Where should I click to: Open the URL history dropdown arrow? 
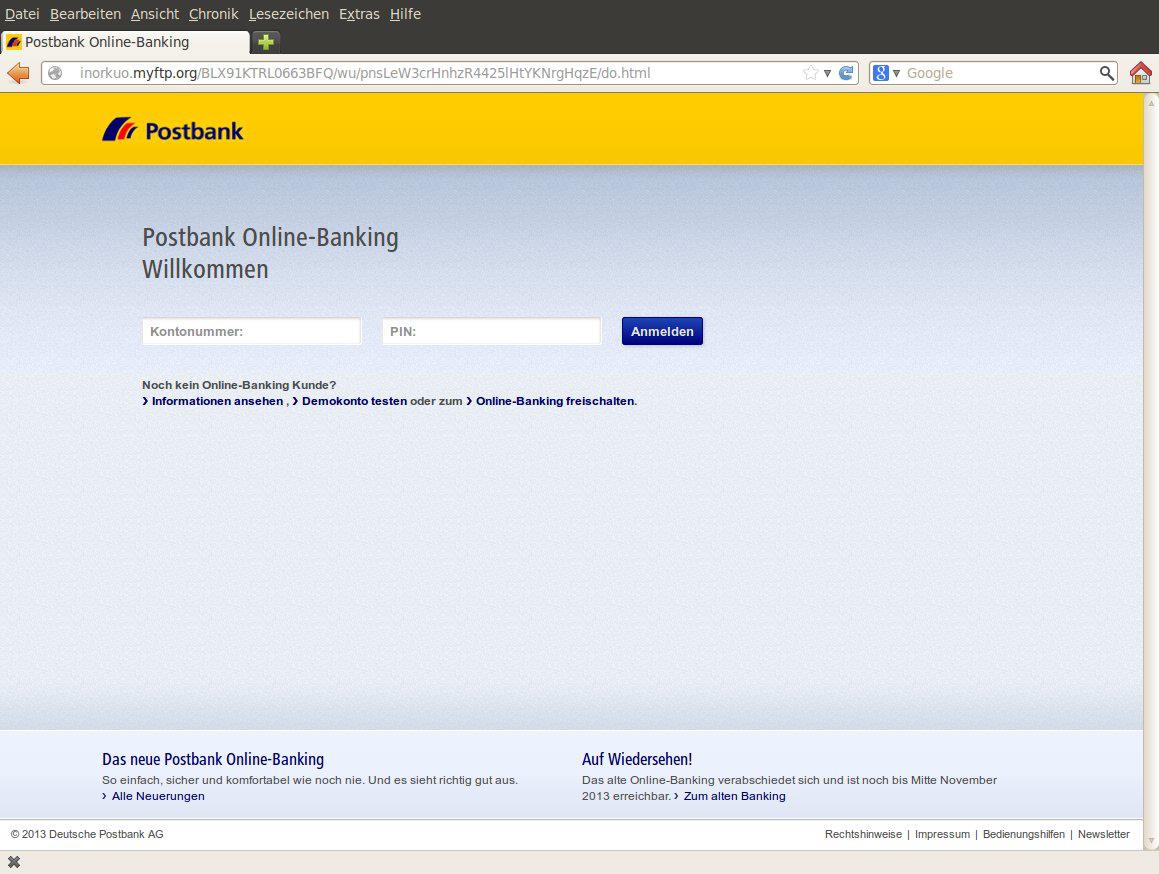(828, 73)
